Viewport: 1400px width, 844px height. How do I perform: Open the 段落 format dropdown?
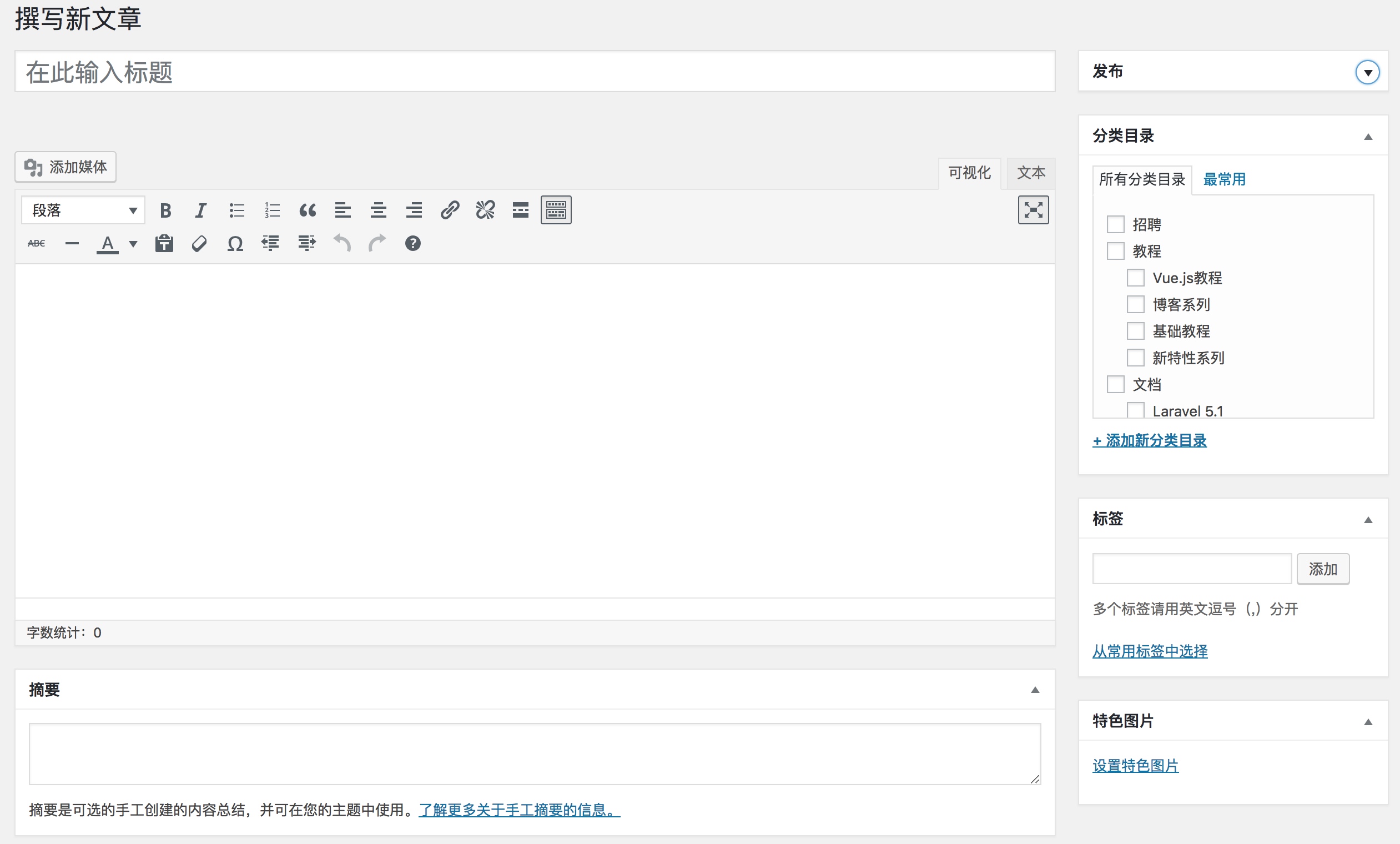pos(83,210)
